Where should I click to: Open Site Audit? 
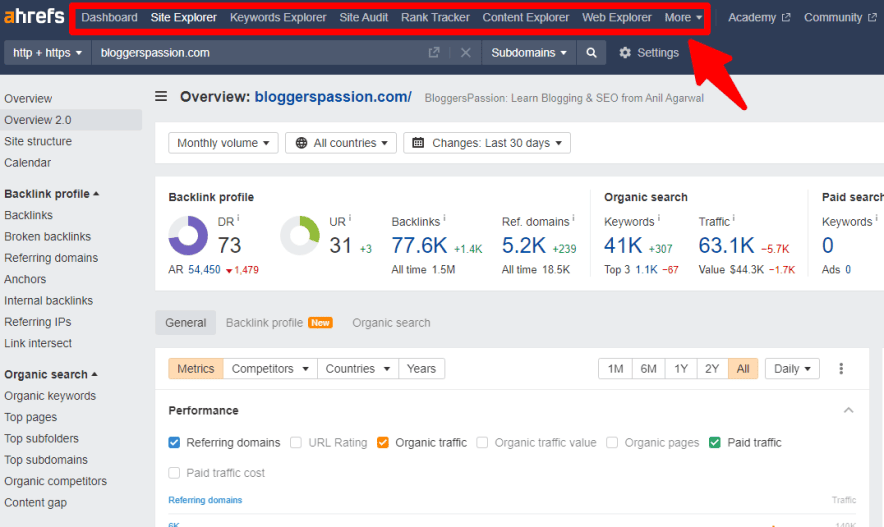(x=364, y=17)
